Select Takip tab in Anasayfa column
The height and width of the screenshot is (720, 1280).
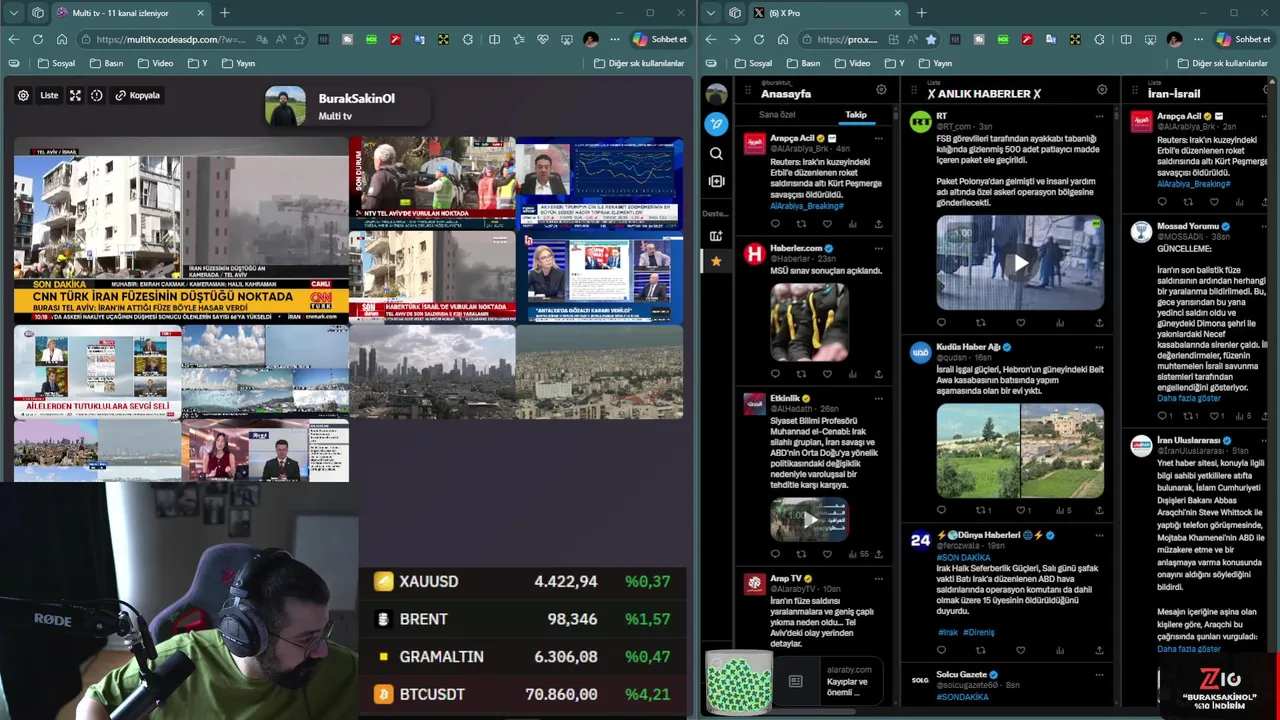(x=856, y=114)
